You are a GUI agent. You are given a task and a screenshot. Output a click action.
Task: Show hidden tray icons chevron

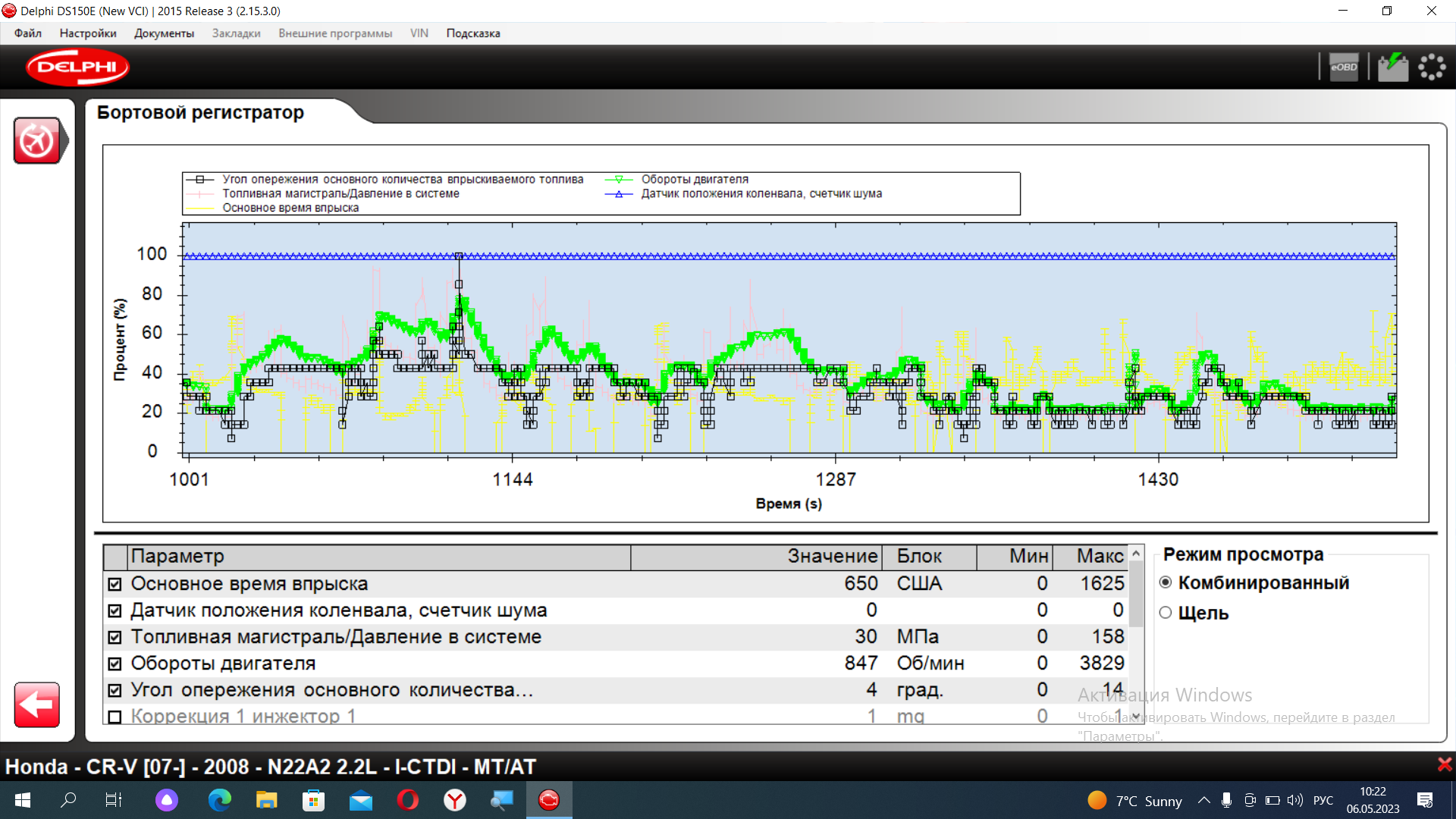1203,800
